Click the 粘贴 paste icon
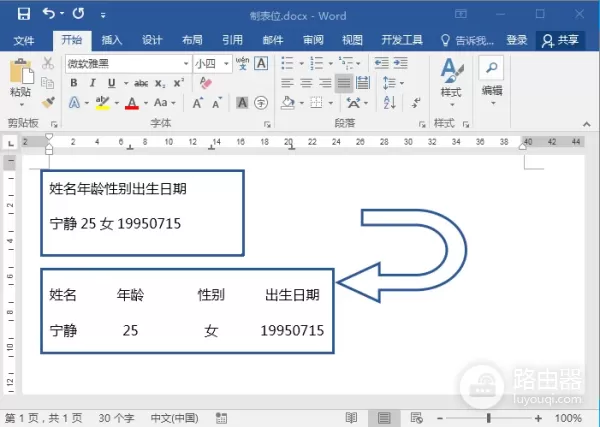The width and height of the screenshot is (600, 427). (x=21, y=71)
